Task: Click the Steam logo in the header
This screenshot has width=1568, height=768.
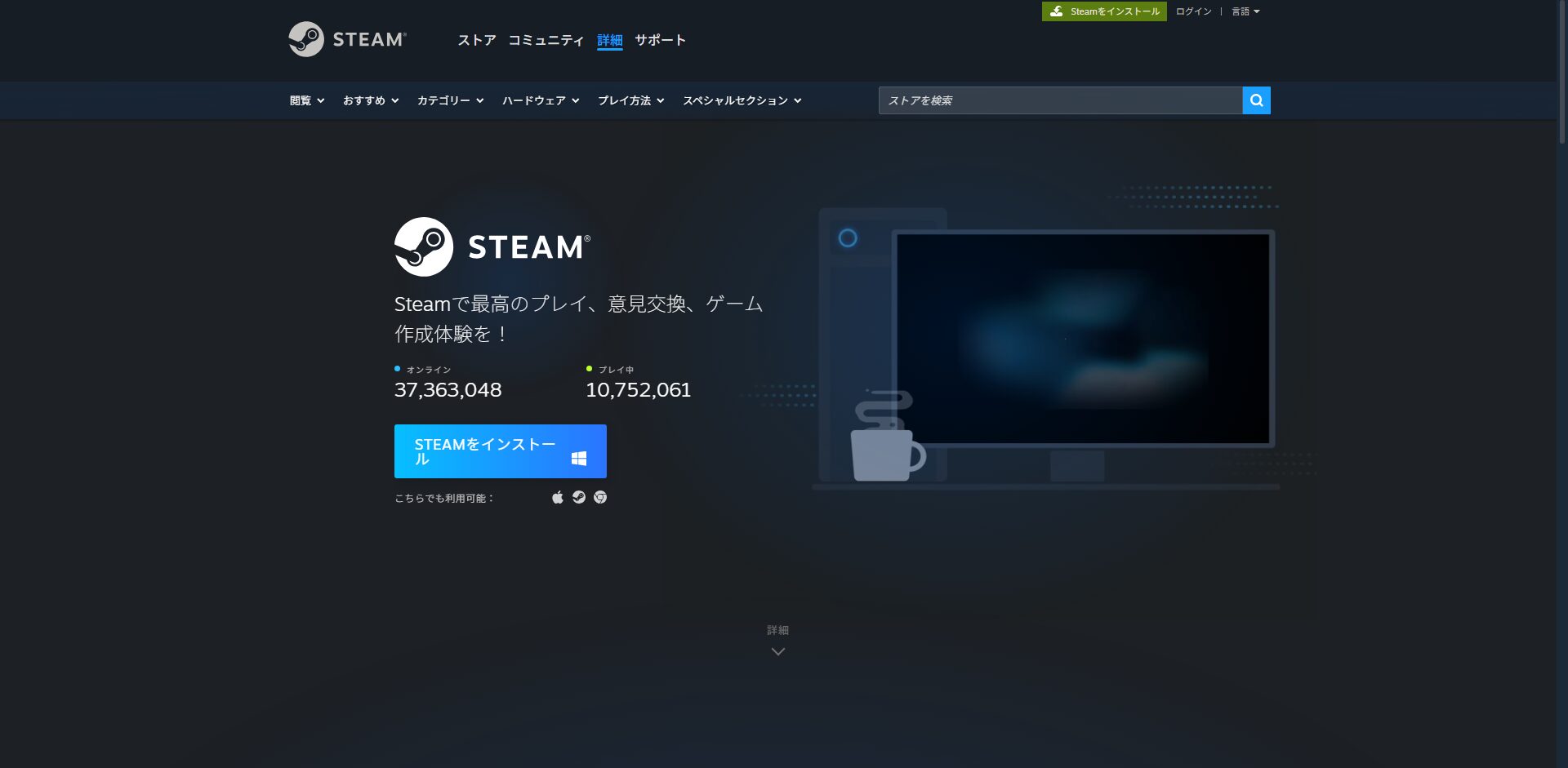Action: [x=347, y=39]
